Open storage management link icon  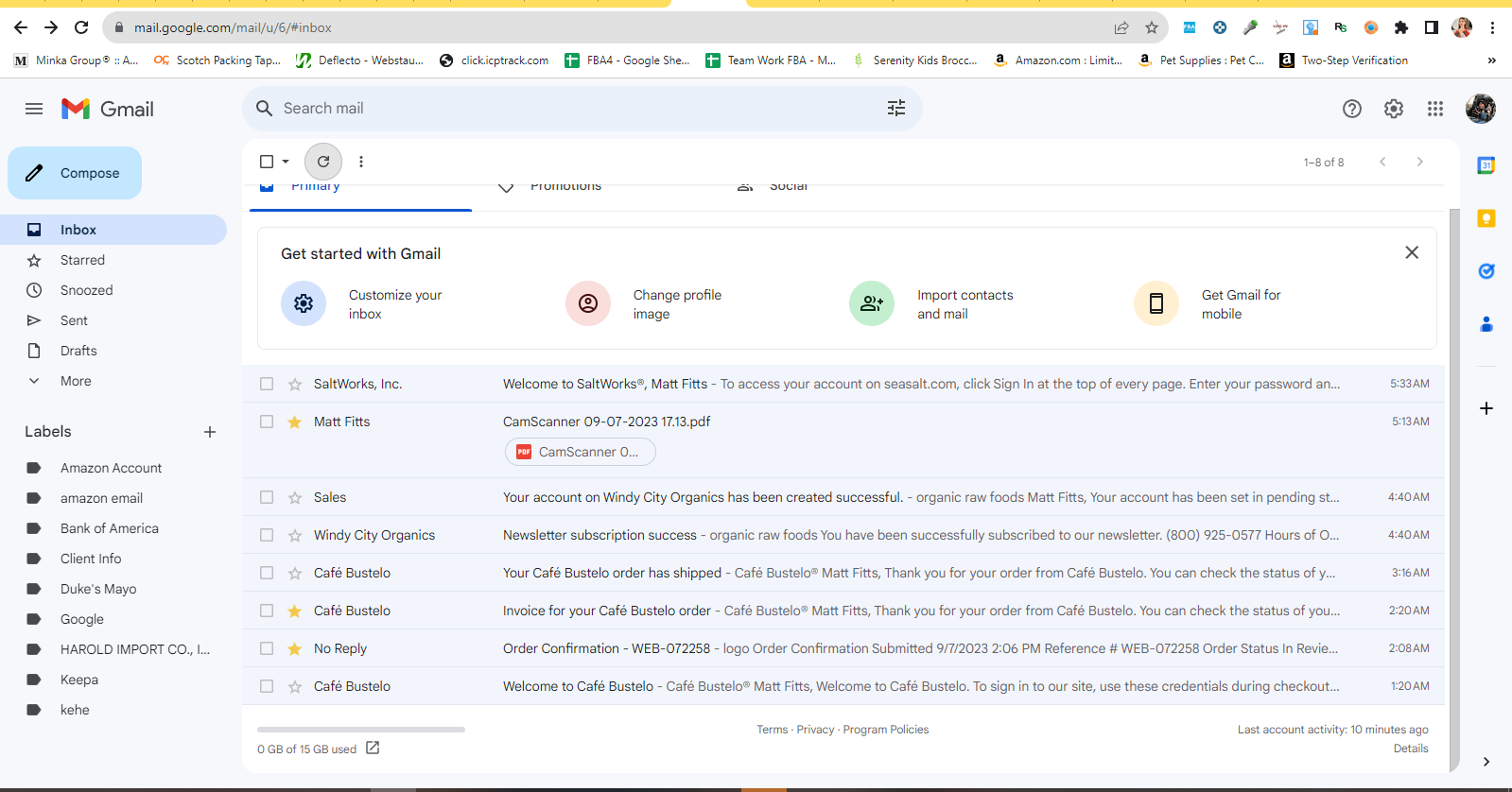pos(373,748)
